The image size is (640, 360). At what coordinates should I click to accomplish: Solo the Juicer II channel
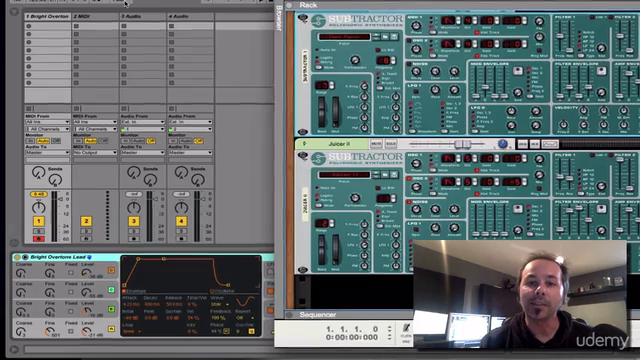pyautogui.click(x=391, y=144)
